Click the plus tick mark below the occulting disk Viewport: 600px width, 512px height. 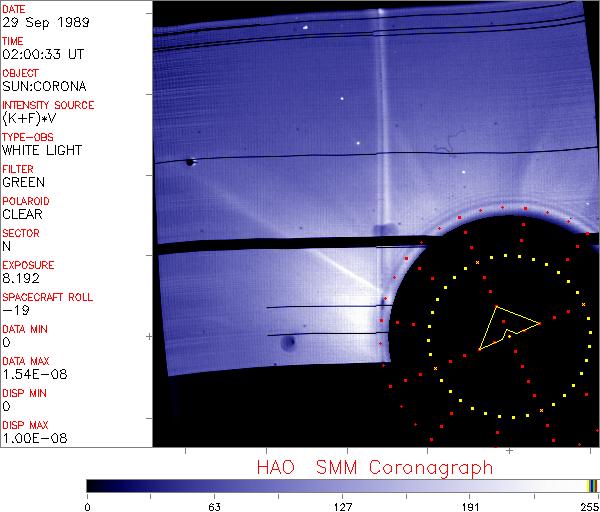509,452
